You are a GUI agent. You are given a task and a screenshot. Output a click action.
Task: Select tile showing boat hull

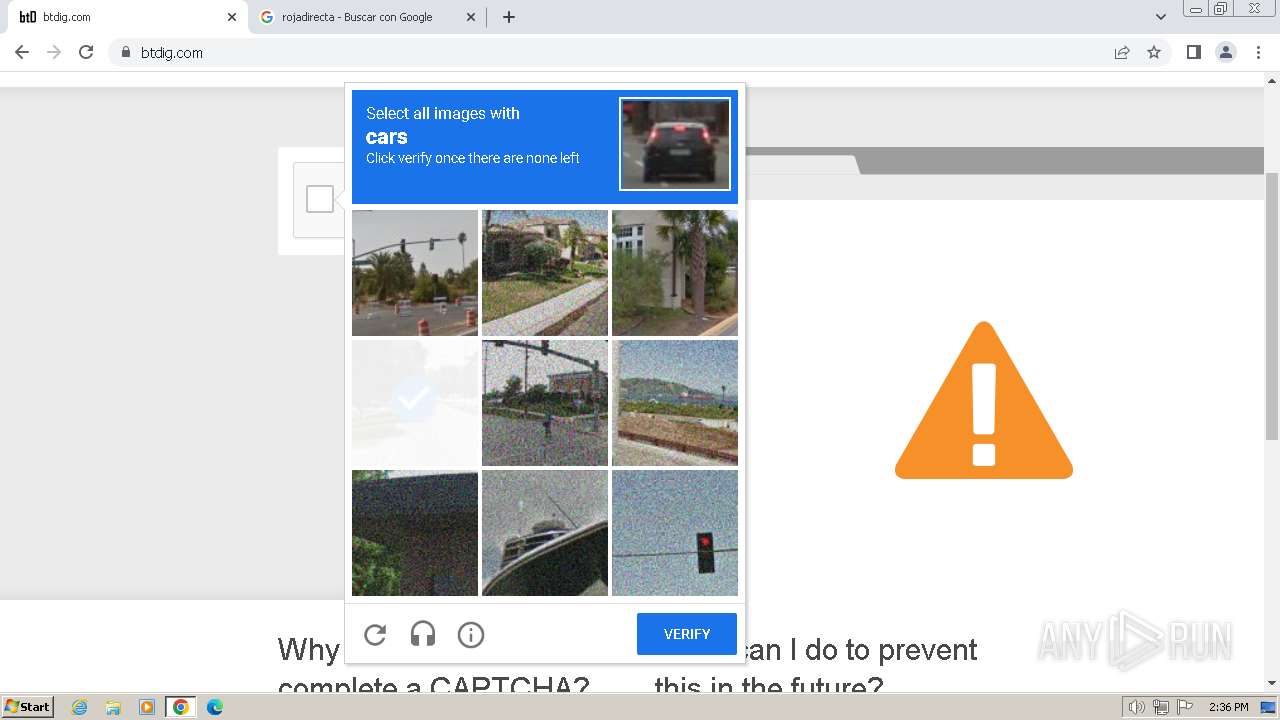tap(545, 533)
